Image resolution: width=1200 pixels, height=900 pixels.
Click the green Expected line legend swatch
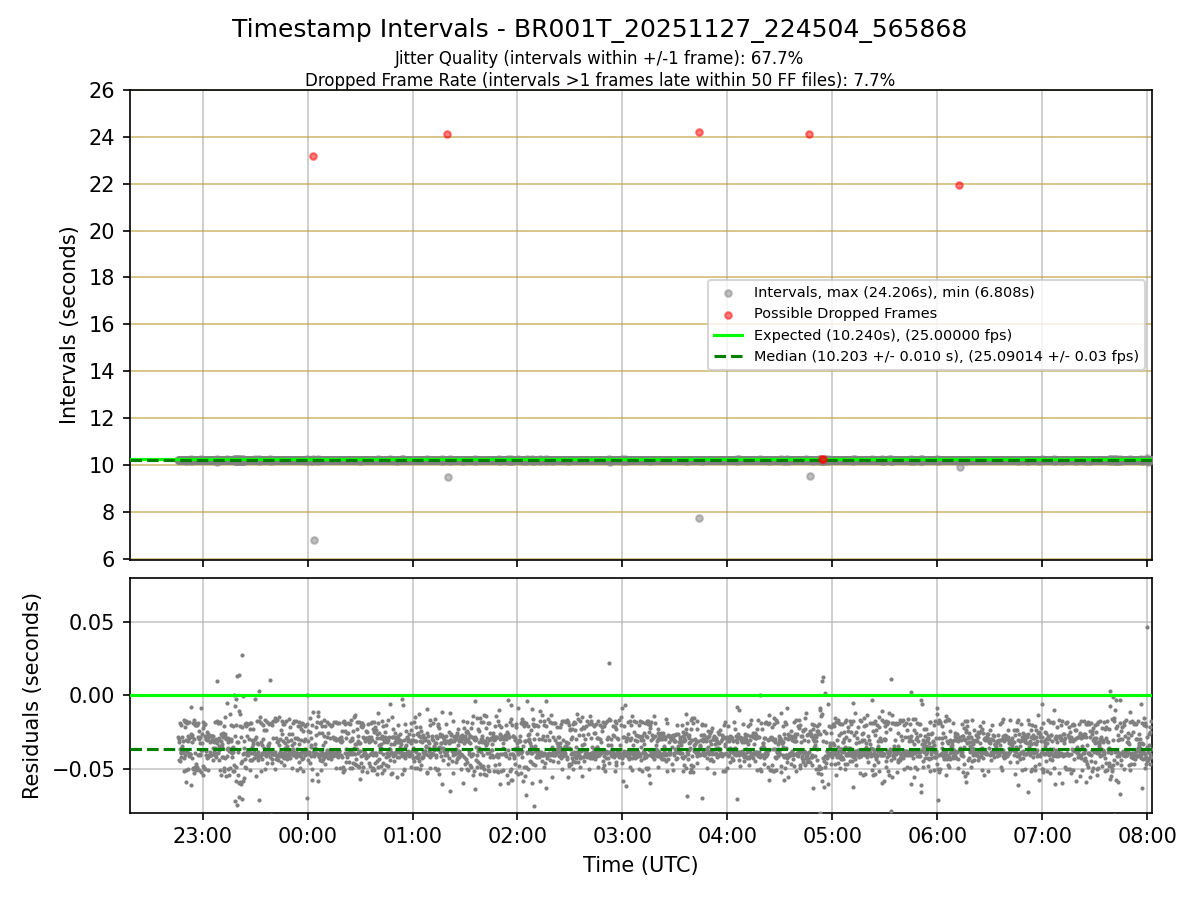tap(728, 335)
